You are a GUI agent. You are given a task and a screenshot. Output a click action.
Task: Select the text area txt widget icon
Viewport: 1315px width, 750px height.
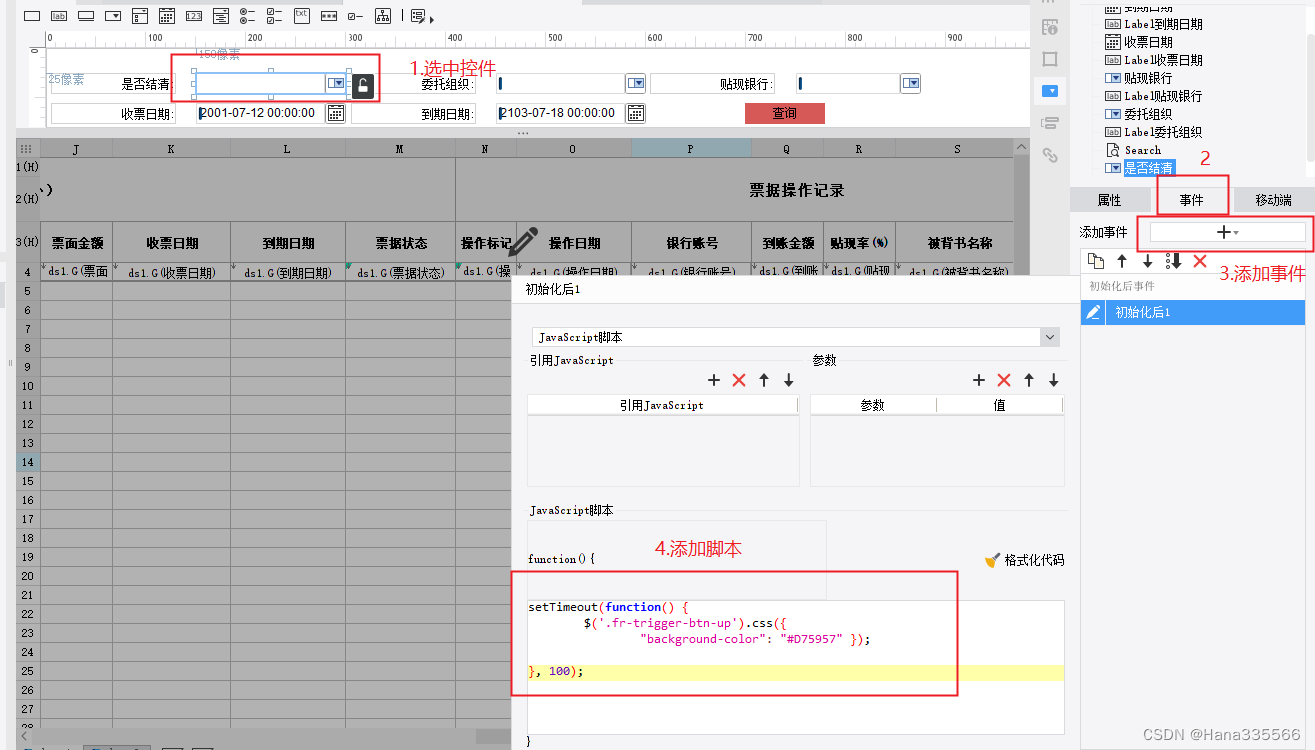[301, 15]
